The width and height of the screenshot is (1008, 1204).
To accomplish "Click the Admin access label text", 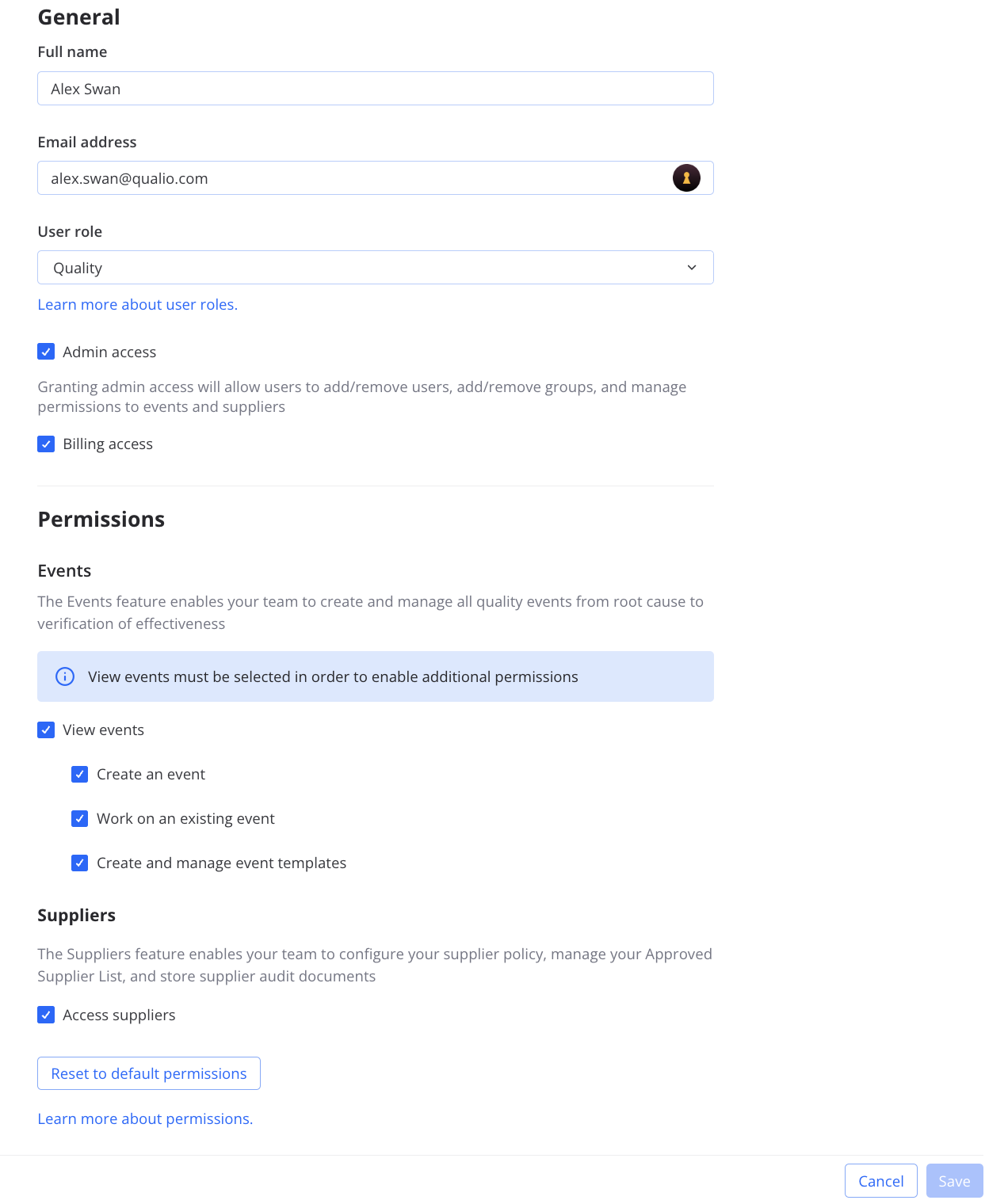I will (x=109, y=352).
